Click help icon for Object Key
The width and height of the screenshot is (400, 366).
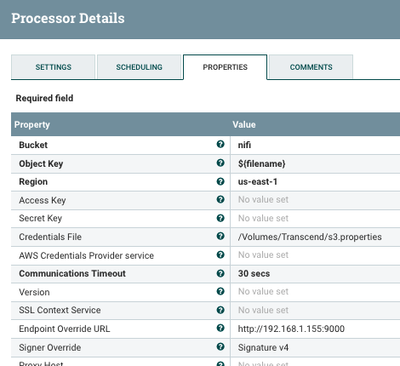tap(220, 163)
